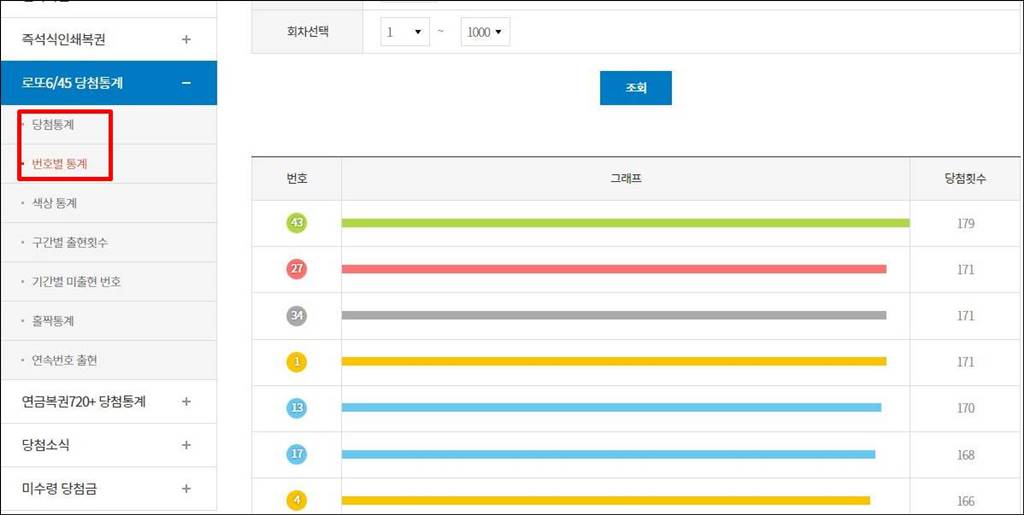Open the 당첨통계 submenu item

coord(53,125)
